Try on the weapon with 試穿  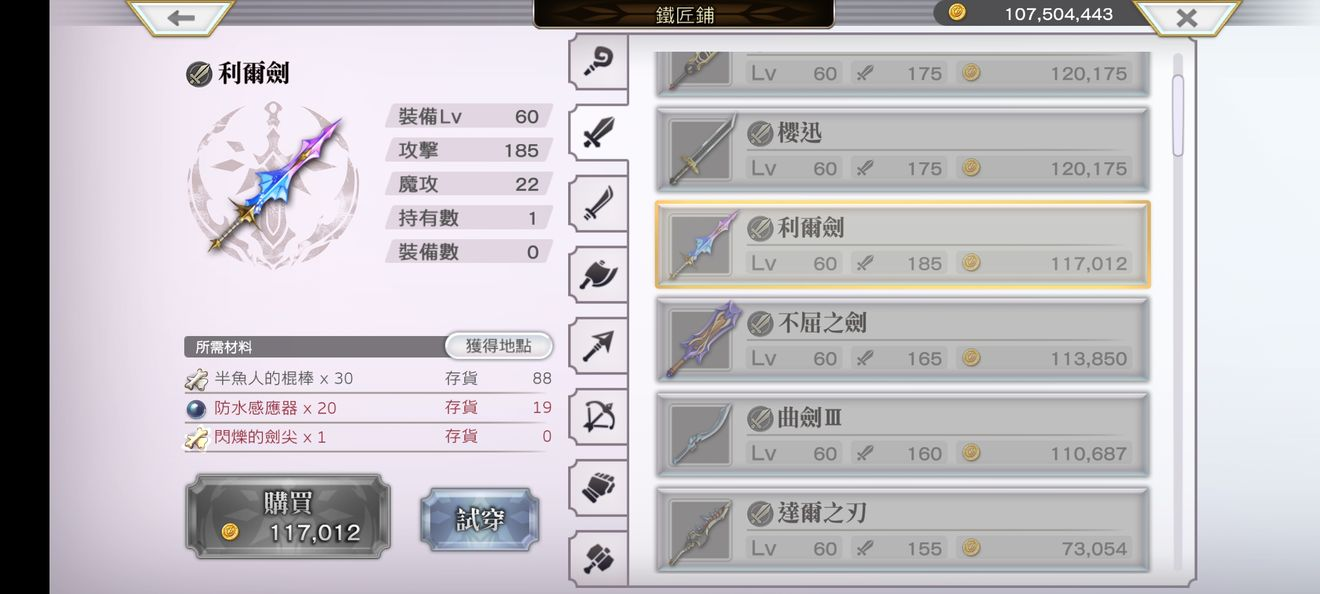(480, 519)
